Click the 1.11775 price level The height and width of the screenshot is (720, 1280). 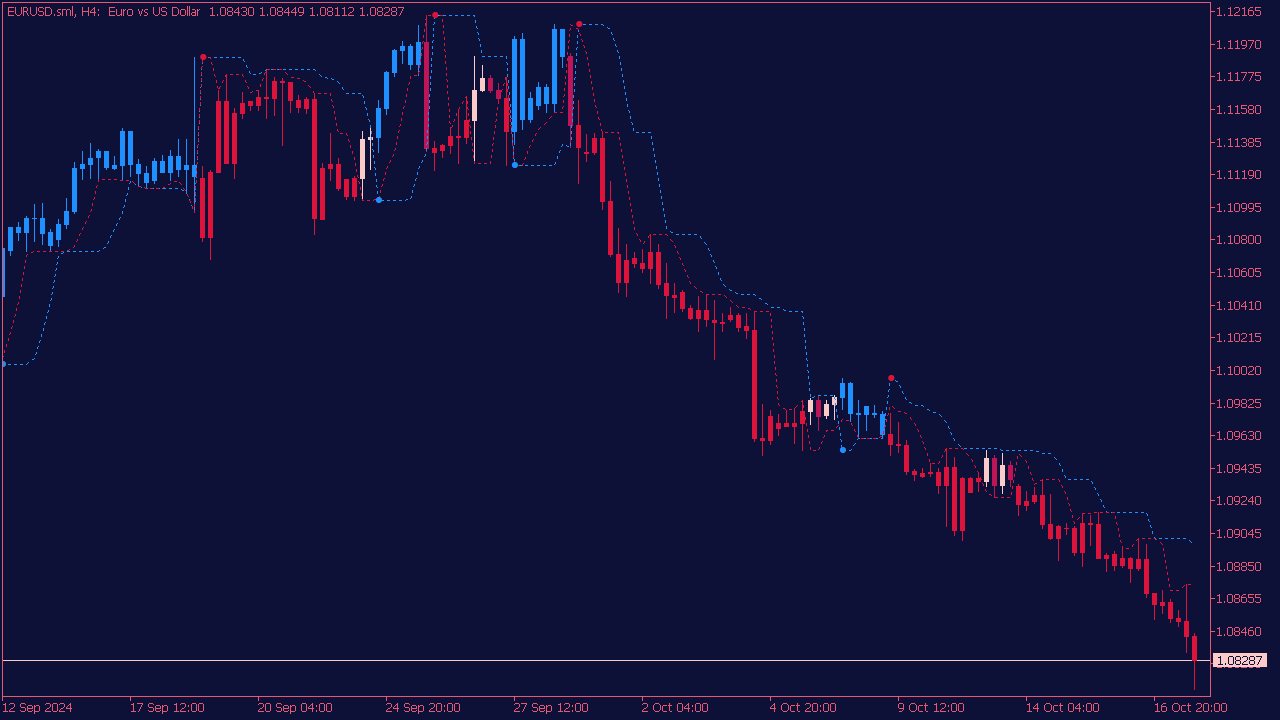coord(1239,77)
